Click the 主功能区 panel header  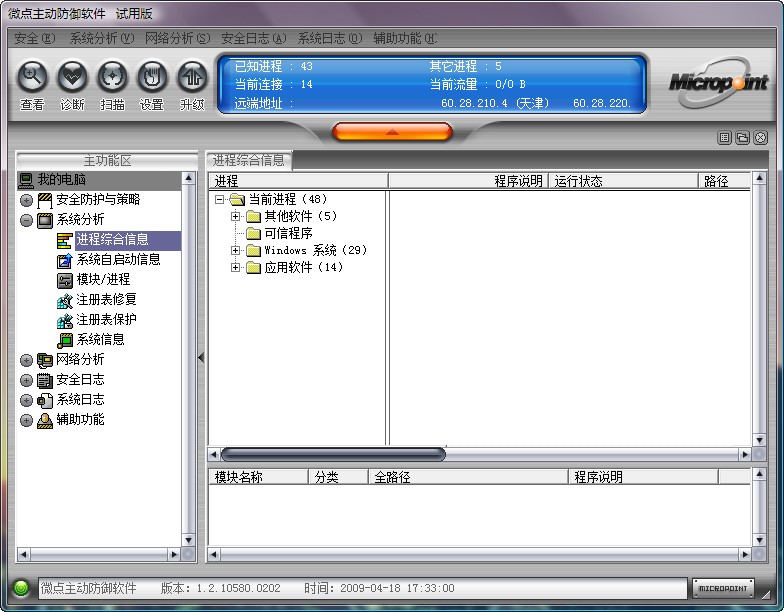click(107, 160)
